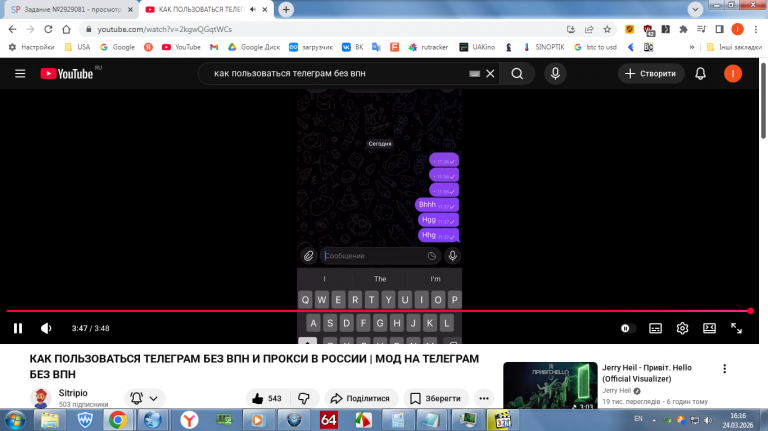Open the Настройки bookmark

[x=32, y=47]
